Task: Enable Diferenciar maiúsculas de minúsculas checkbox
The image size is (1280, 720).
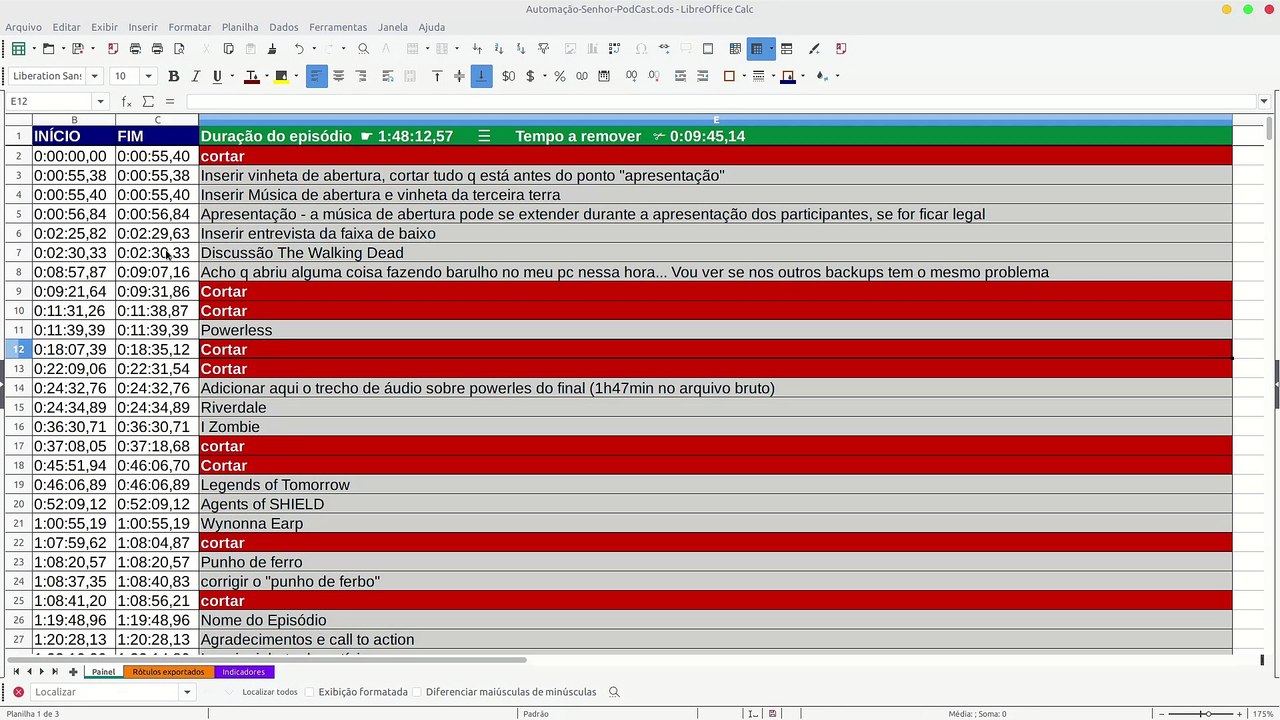Action: 416,692
